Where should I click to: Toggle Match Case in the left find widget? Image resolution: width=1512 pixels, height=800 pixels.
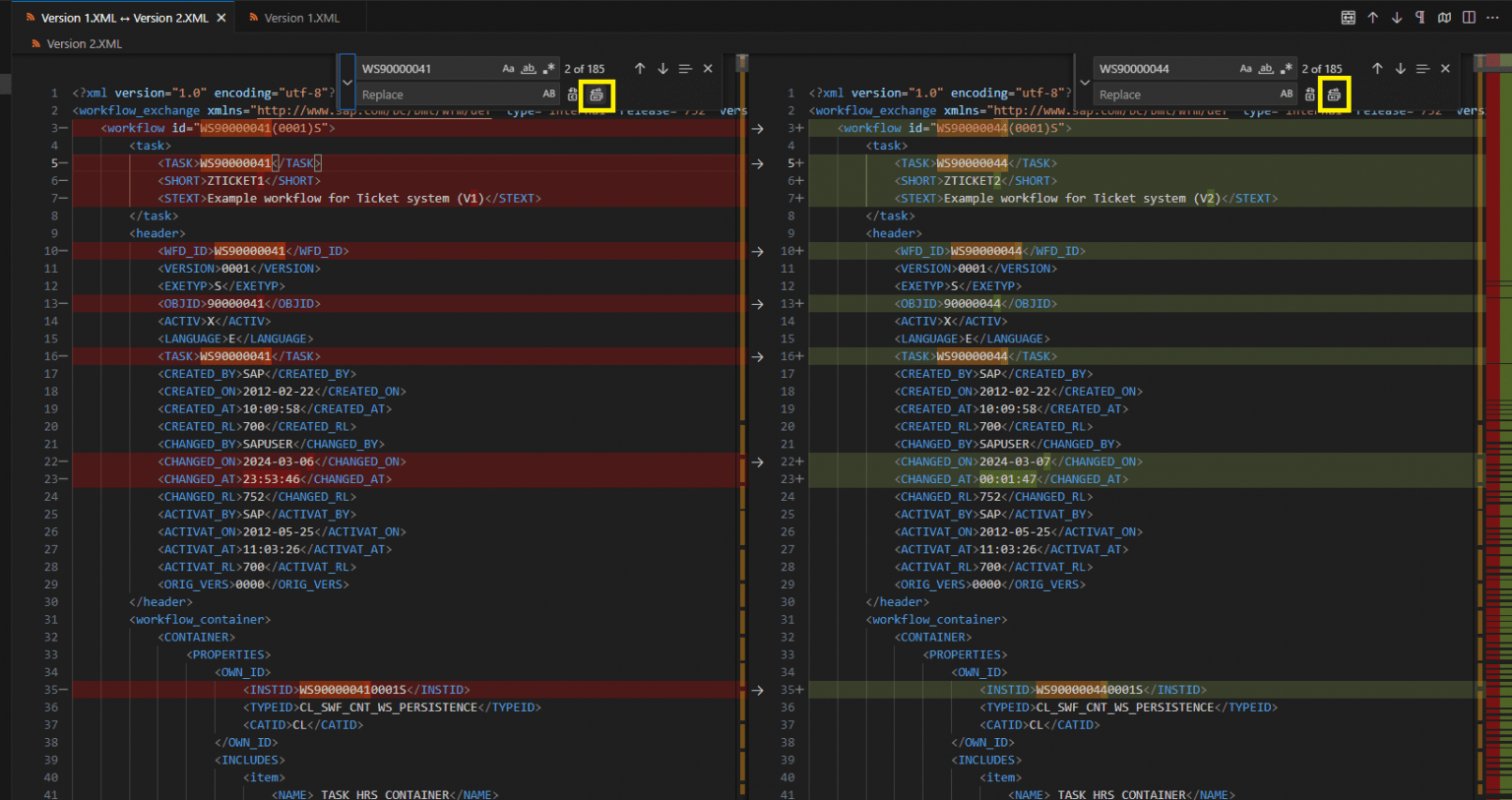(508, 68)
